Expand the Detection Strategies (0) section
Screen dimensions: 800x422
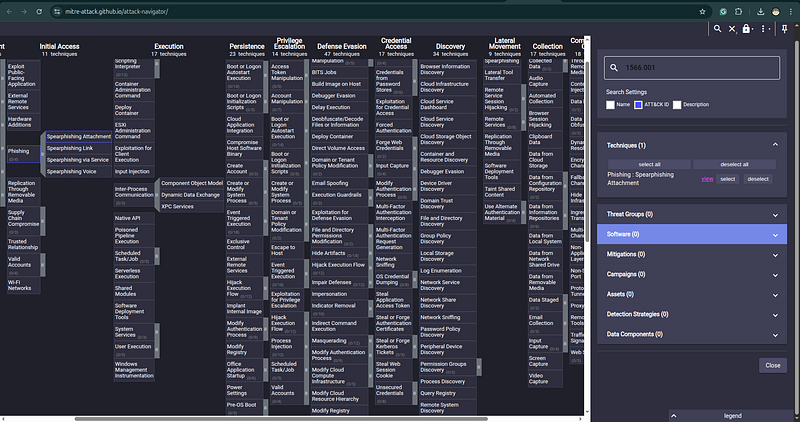point(692,314)
